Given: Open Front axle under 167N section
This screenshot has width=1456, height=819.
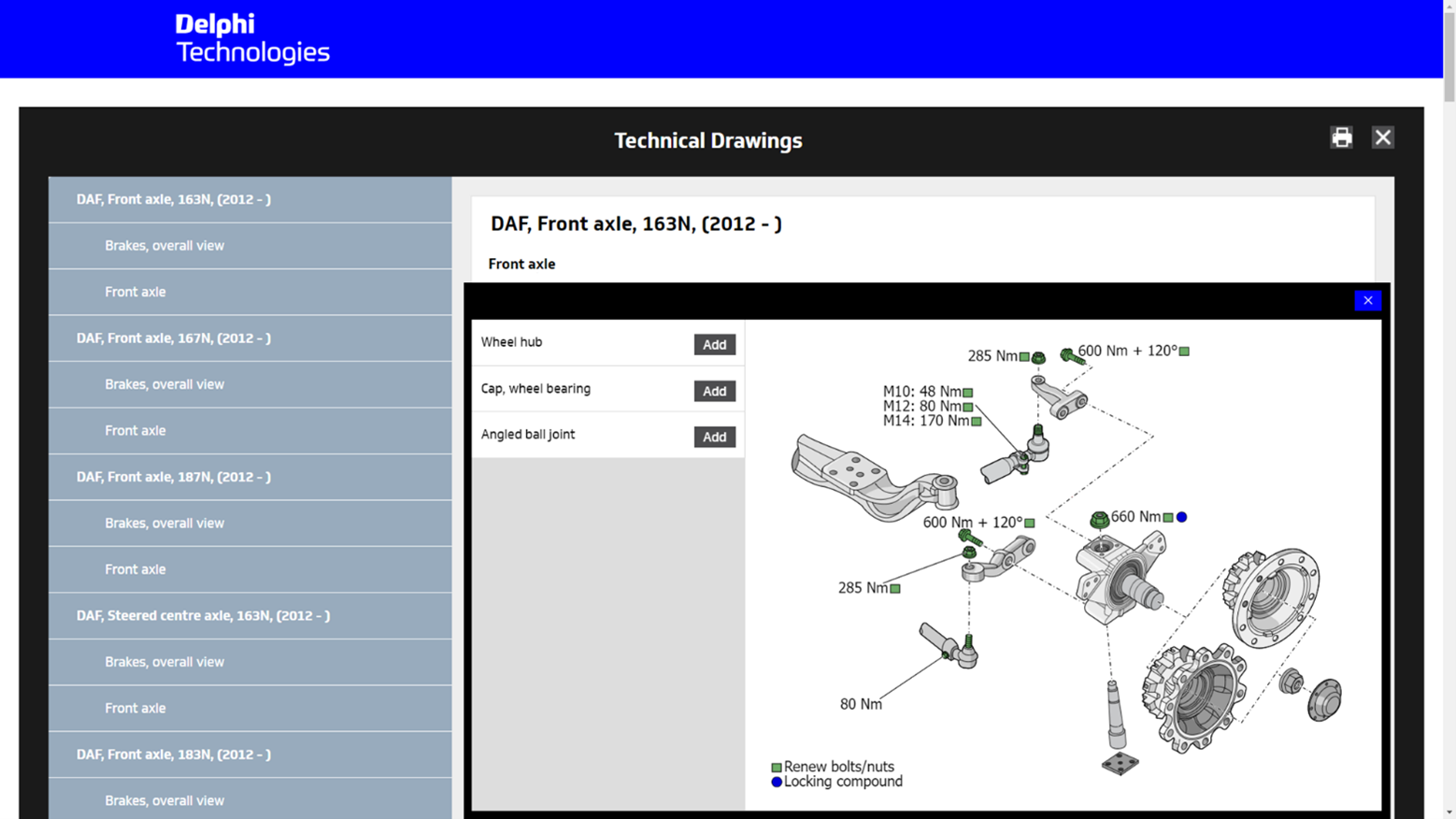Looking at the screenshot, I should click(136, 431).
